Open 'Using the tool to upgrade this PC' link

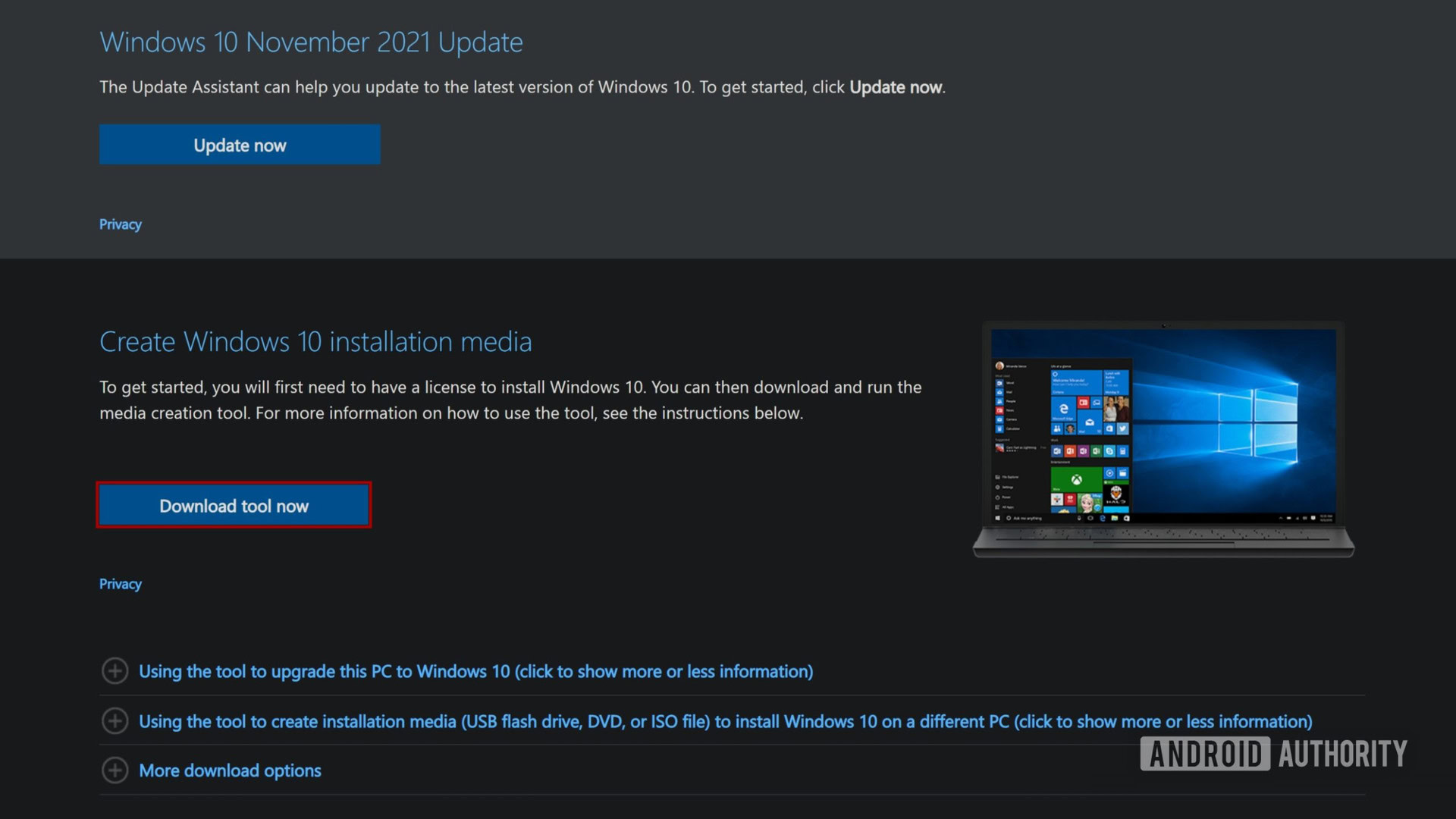[476, 672]
